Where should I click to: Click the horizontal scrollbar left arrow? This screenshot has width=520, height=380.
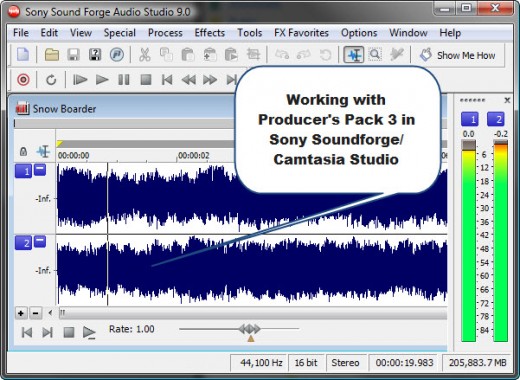coord(50,313)
